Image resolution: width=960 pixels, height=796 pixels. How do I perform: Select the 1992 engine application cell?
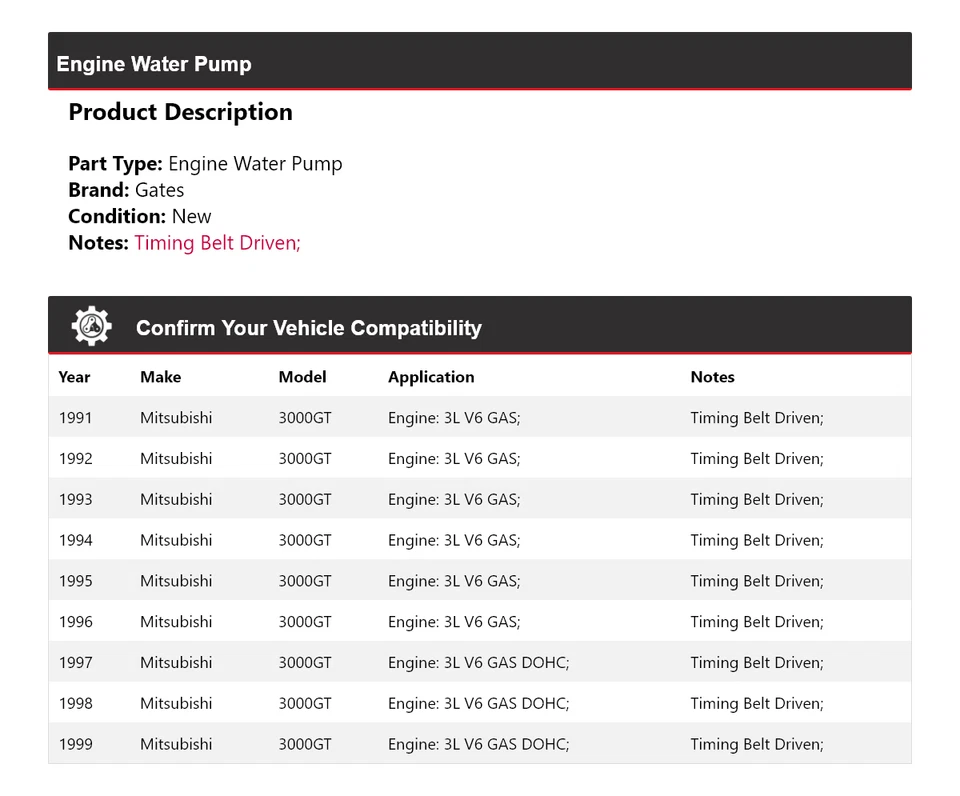454,459
